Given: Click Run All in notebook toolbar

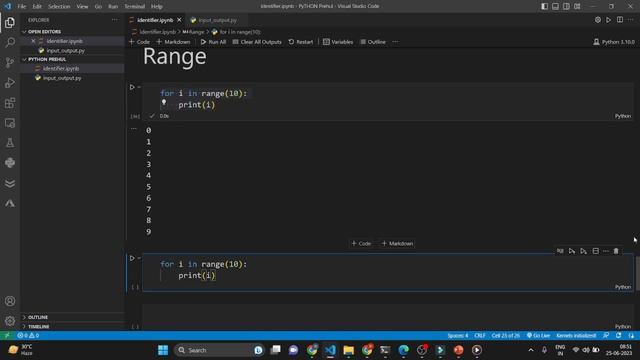Looking at the screenshot, I should [213, 42].
